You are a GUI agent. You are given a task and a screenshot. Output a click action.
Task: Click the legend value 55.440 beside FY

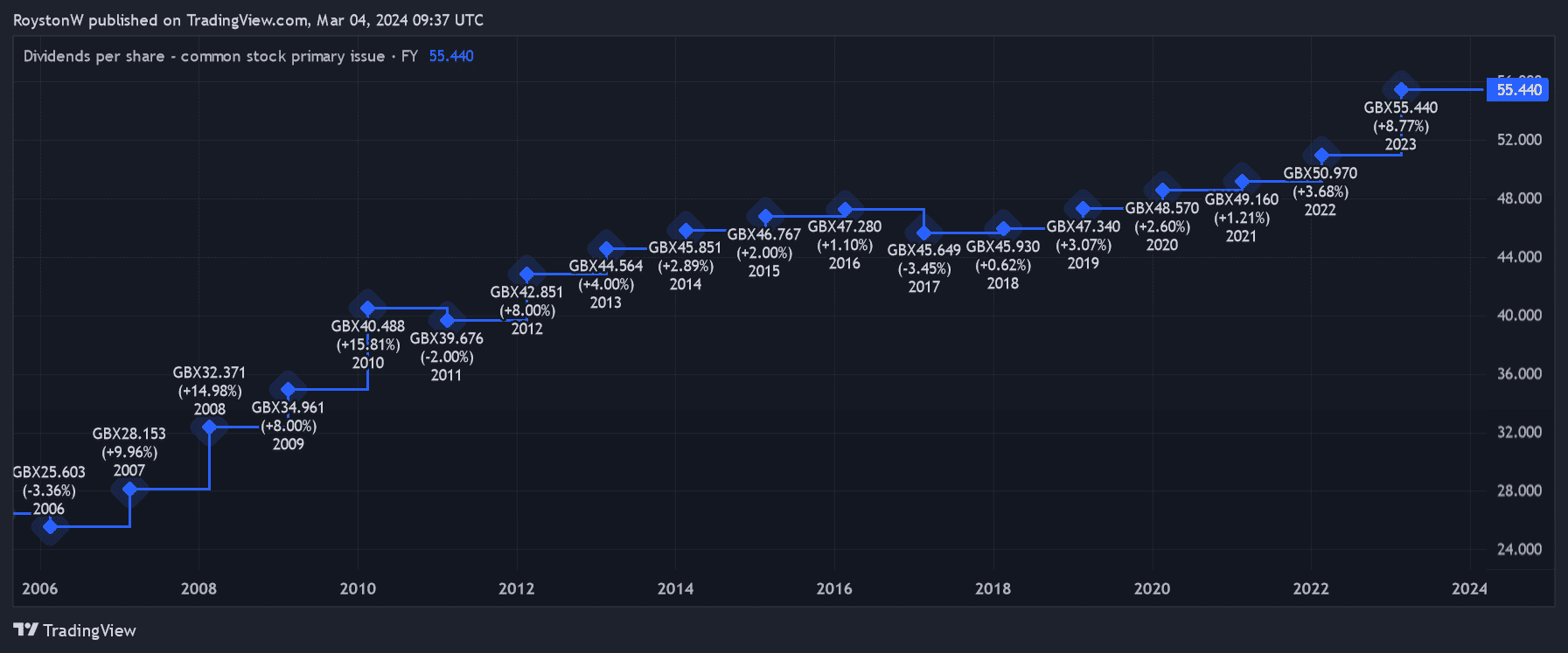(451, 56)
